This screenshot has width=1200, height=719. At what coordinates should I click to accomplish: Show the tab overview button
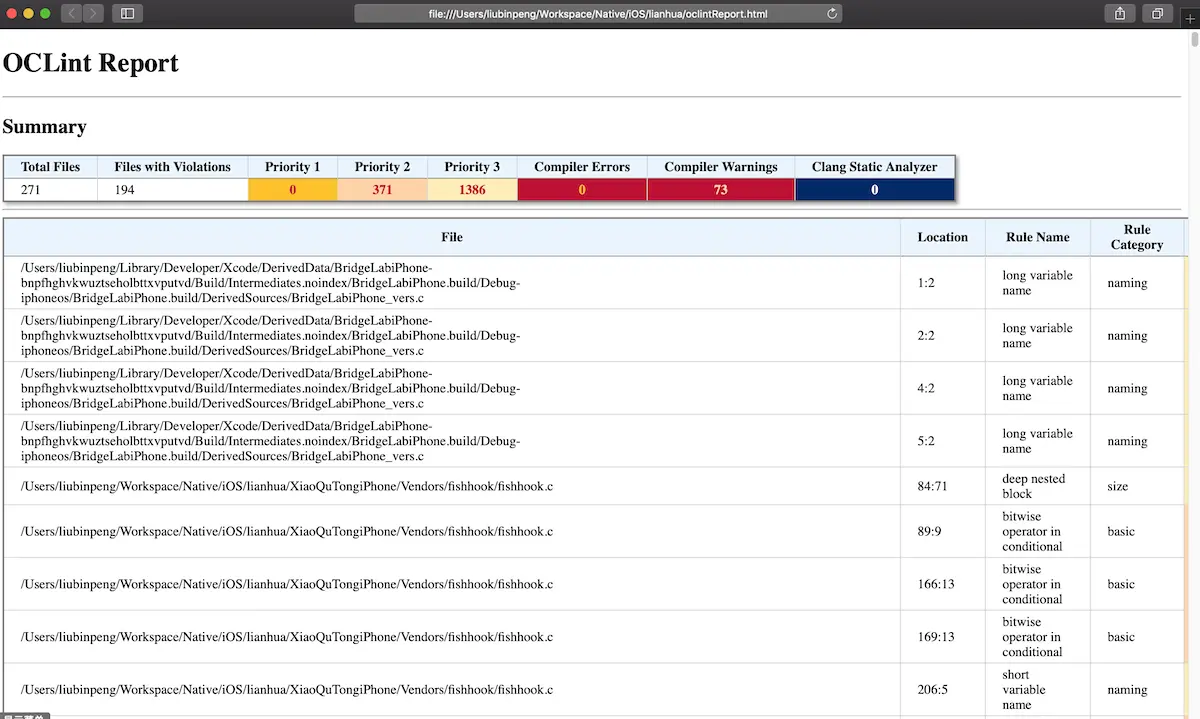(x=1158, y=14)
